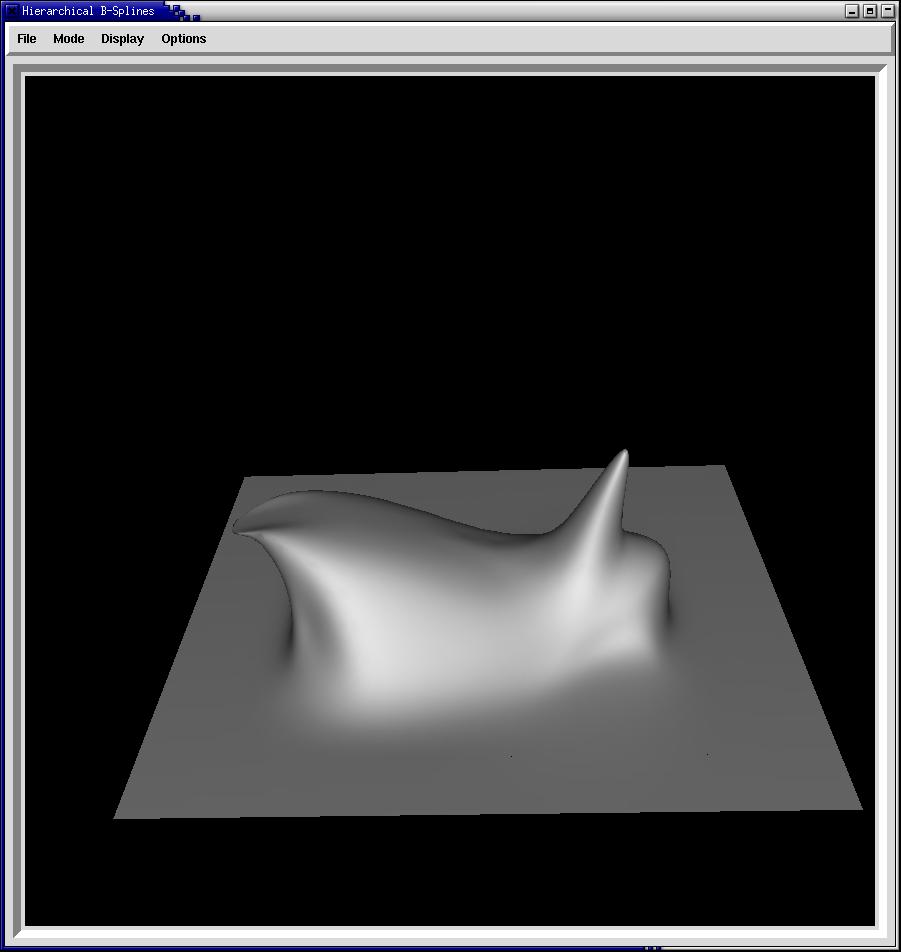Select the back-left corner of the plane
This screenshot has height=952, width=901.
click(247, 479)
